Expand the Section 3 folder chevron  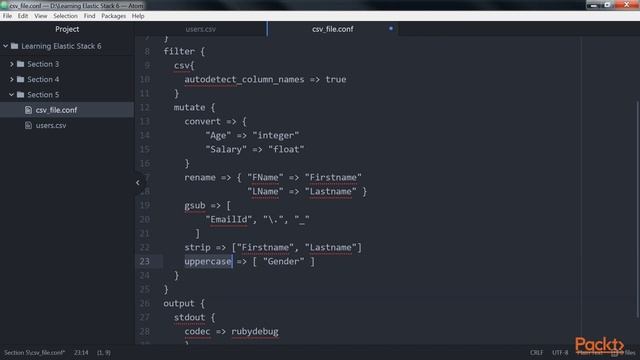click(11, 64)
